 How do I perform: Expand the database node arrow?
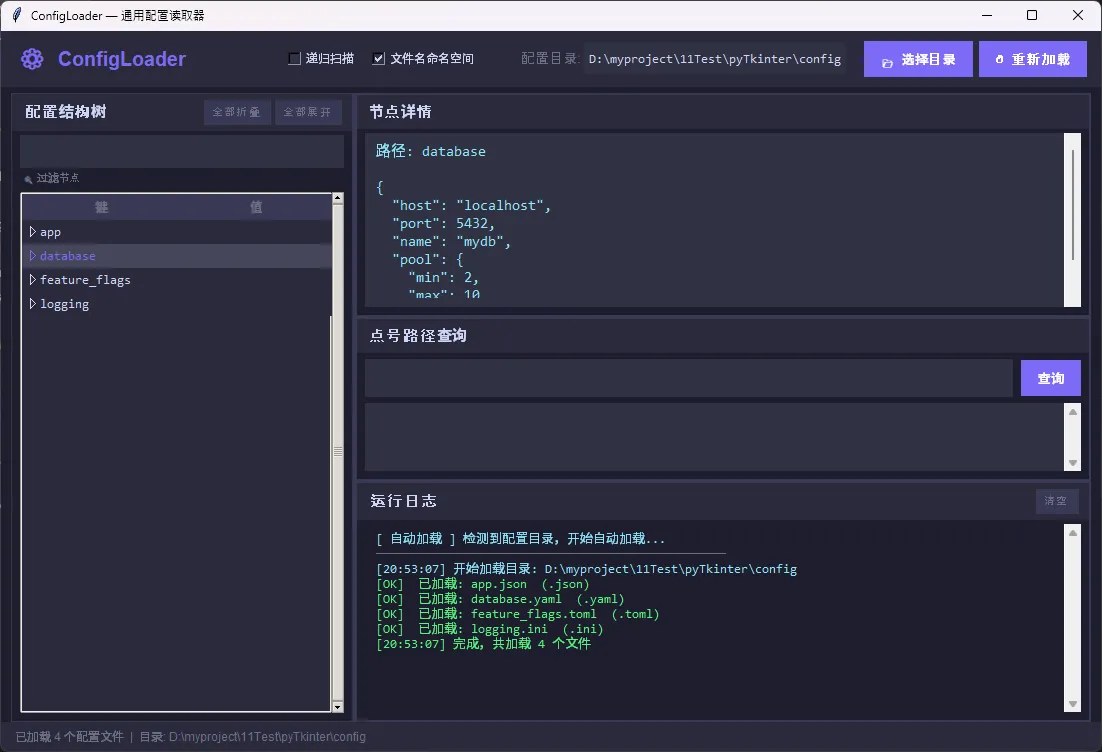coord(33,256)
